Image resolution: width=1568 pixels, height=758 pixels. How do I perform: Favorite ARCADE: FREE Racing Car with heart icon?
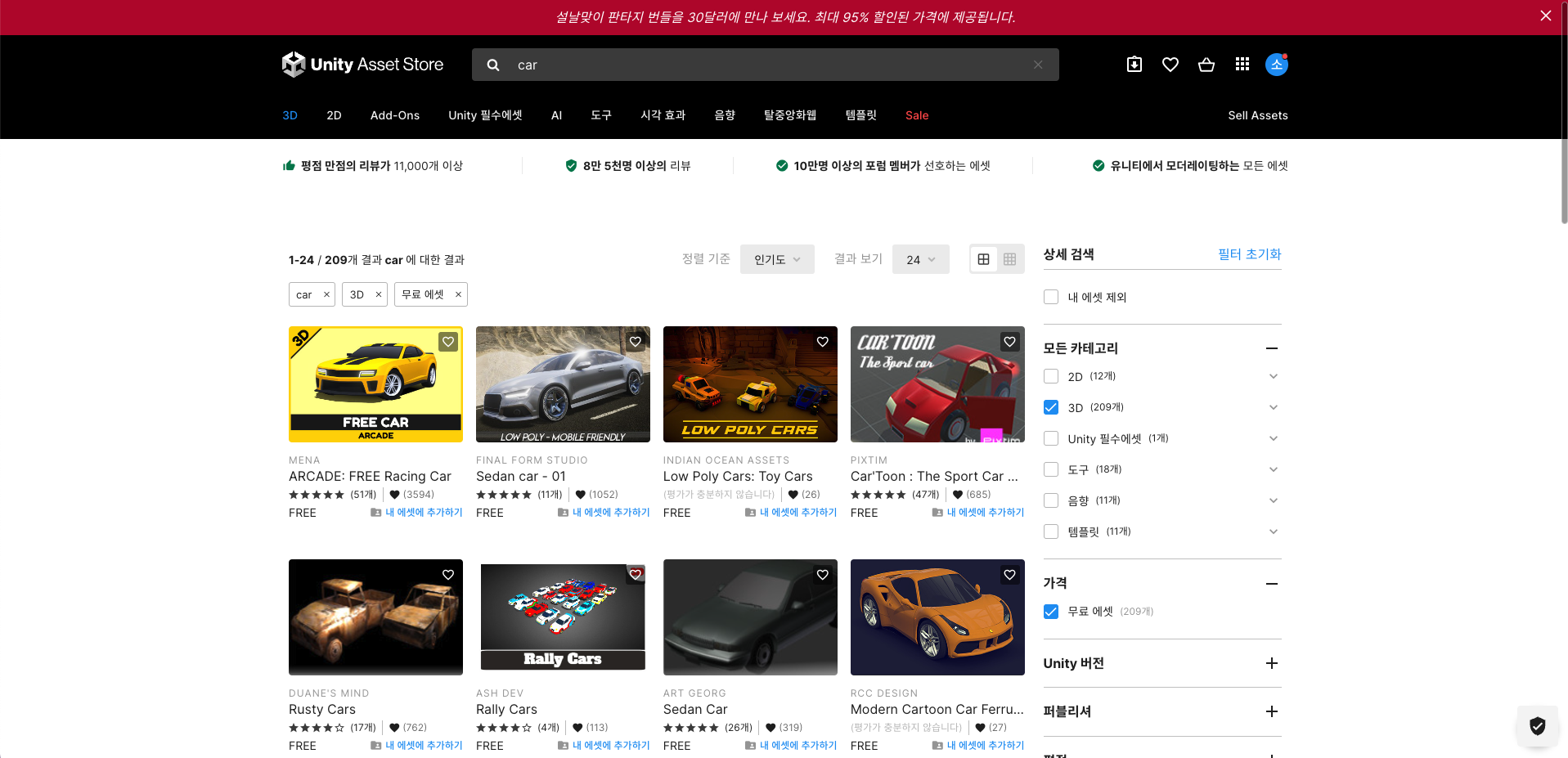click(448, 342)
